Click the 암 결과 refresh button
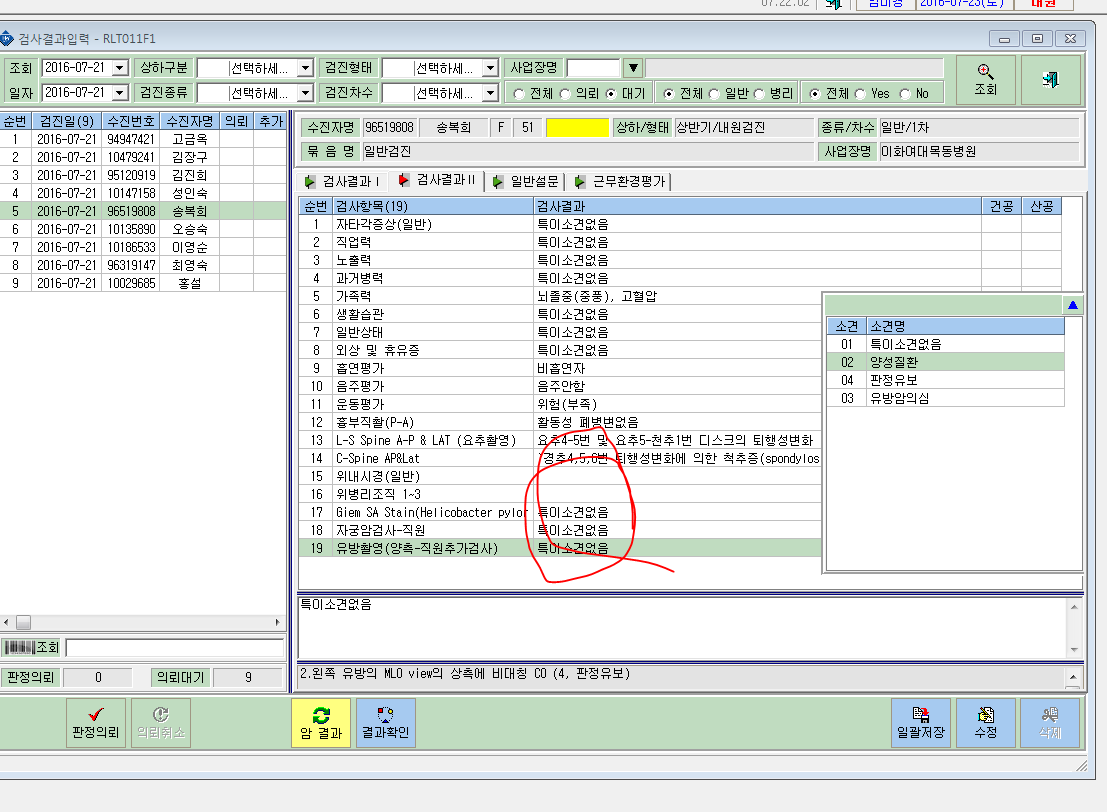The height and width of the screenshot is (812, 1107). [x=321, y=723]
